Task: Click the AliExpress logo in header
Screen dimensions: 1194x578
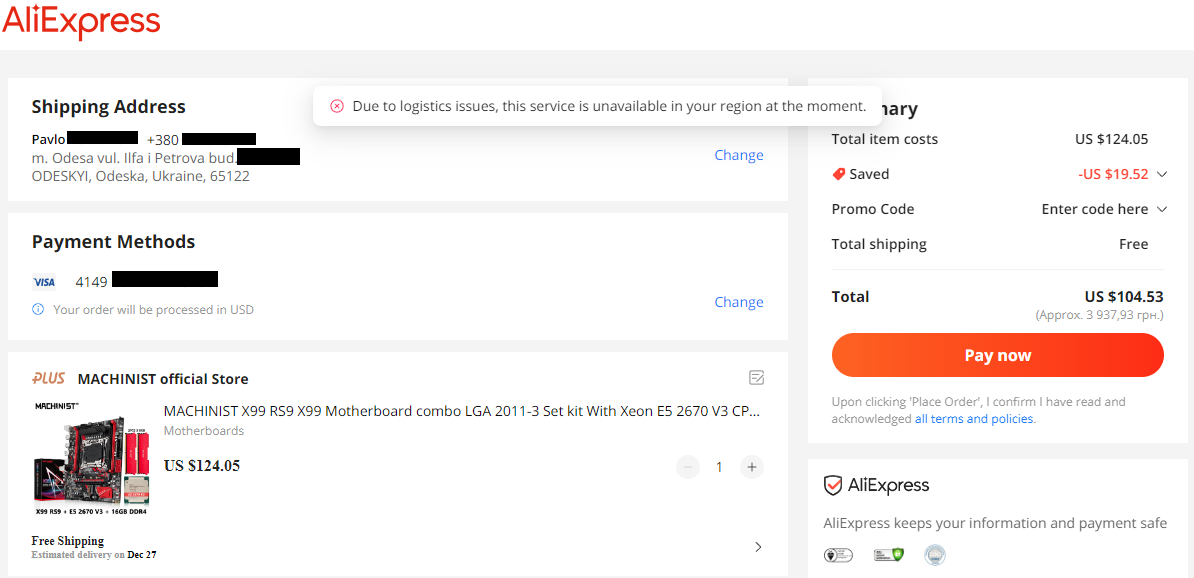Action: [81, 21]
